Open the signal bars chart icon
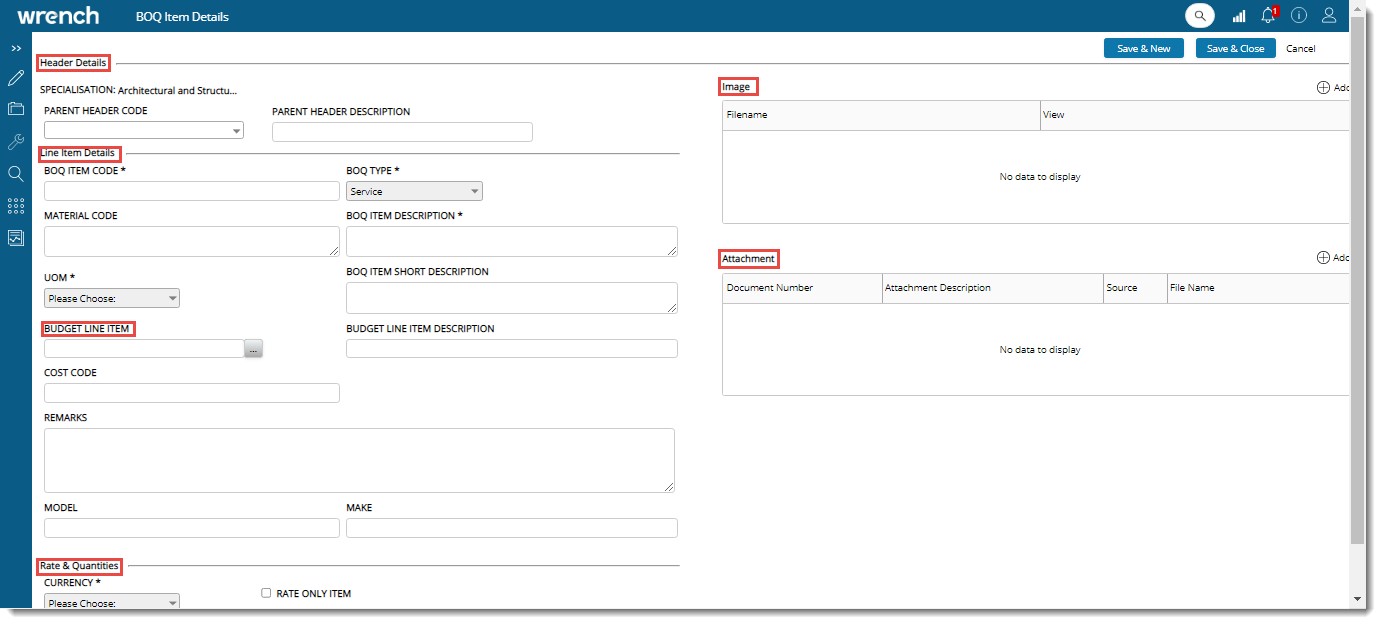1381x624 pixels. click(x=1239, y=16)
